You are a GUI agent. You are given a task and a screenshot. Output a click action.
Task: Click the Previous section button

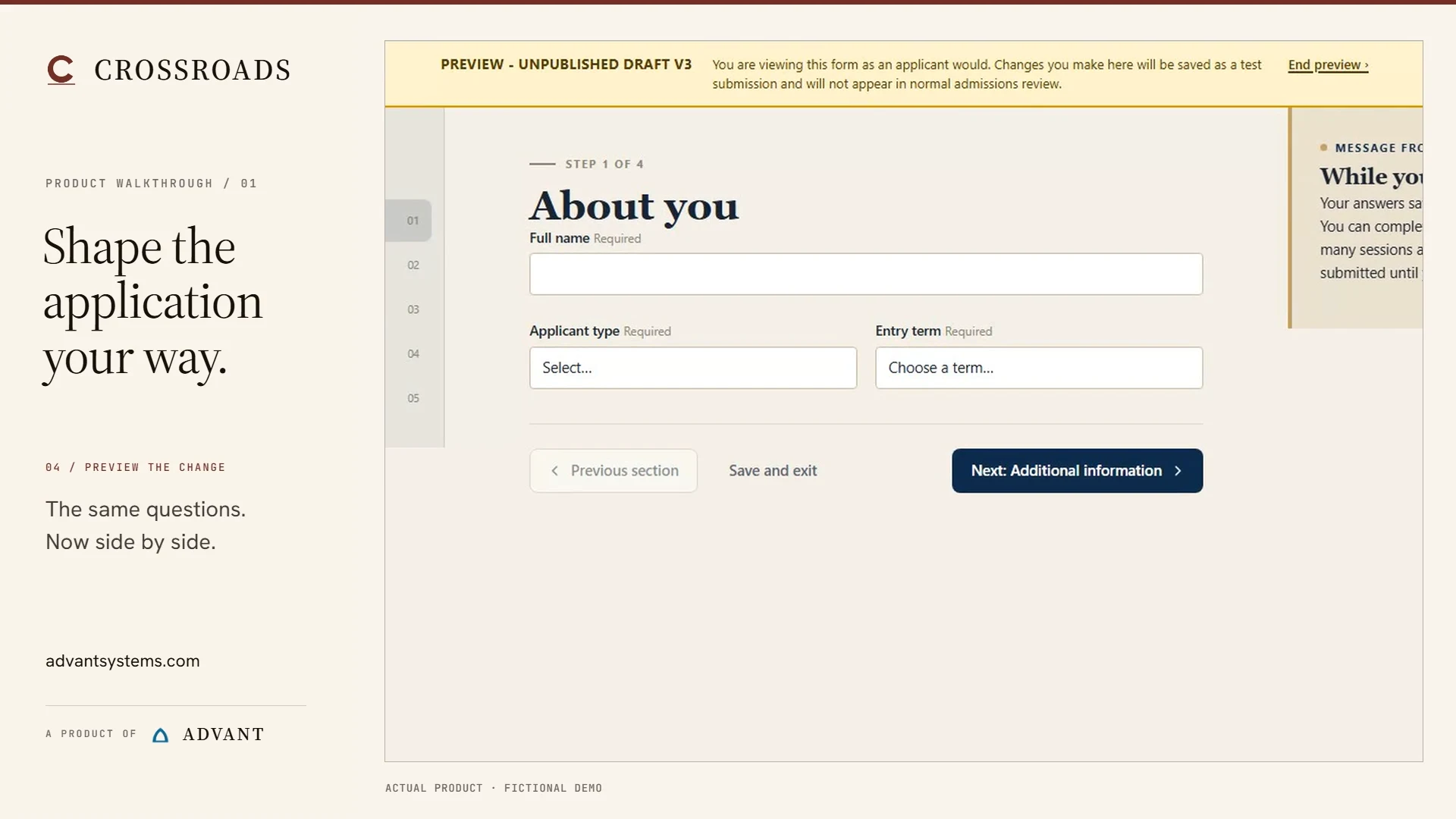point(613,471)
